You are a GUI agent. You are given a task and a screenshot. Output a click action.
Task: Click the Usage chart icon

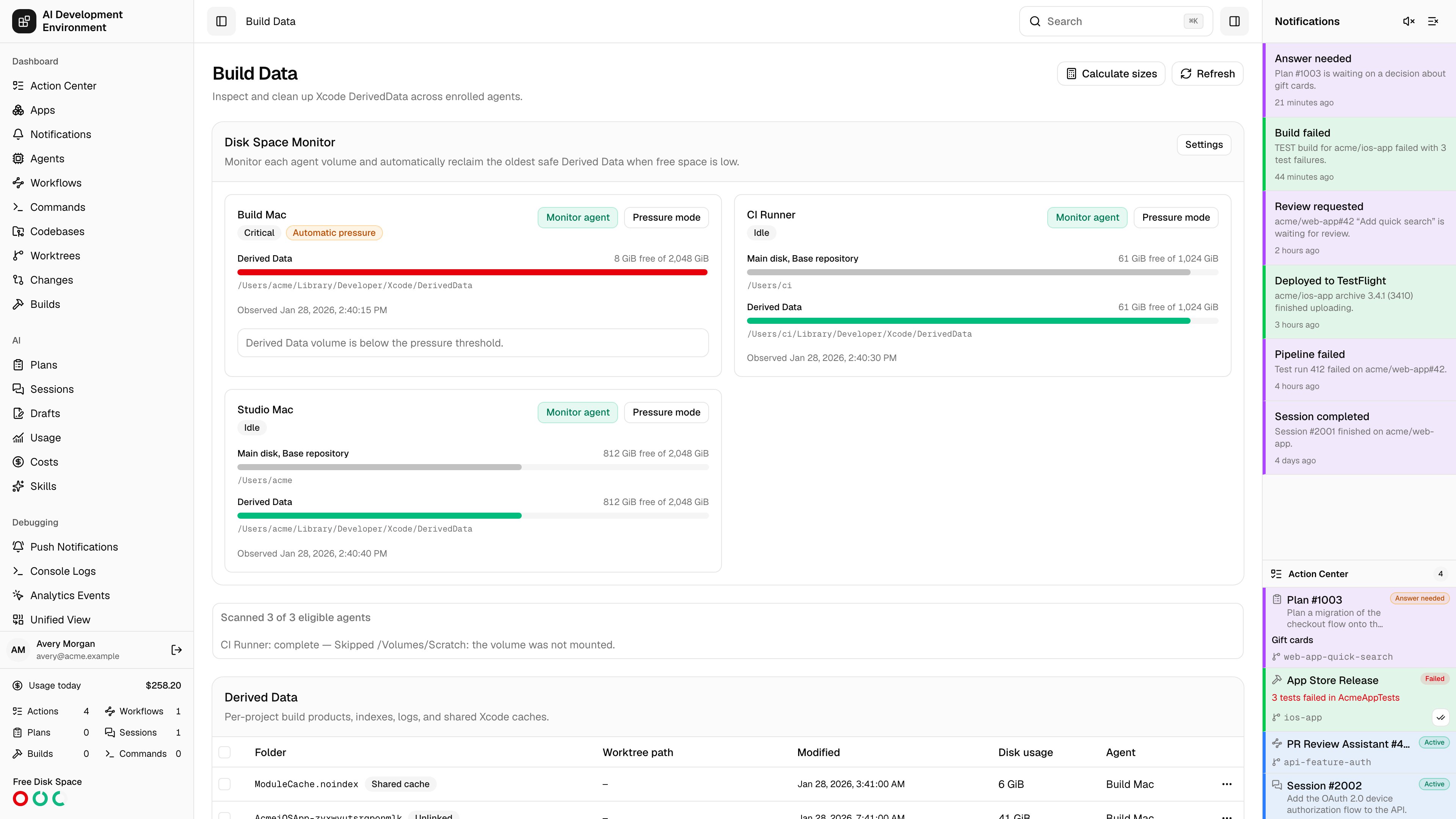18,438
